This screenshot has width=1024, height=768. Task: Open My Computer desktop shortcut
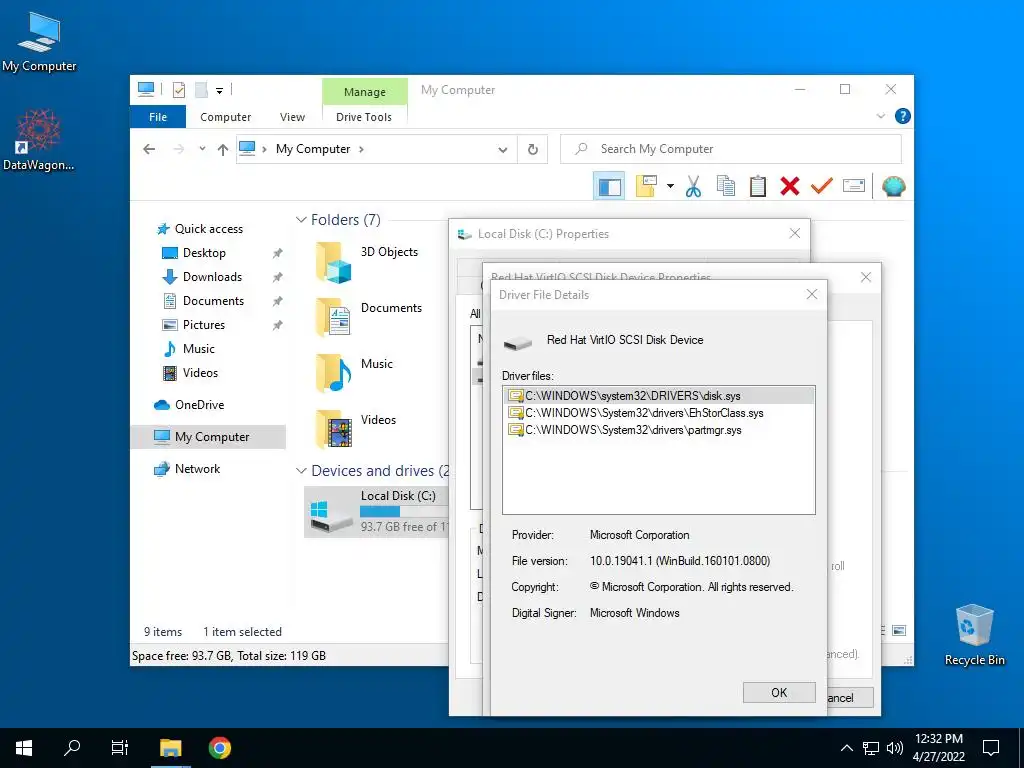point(39,42)
